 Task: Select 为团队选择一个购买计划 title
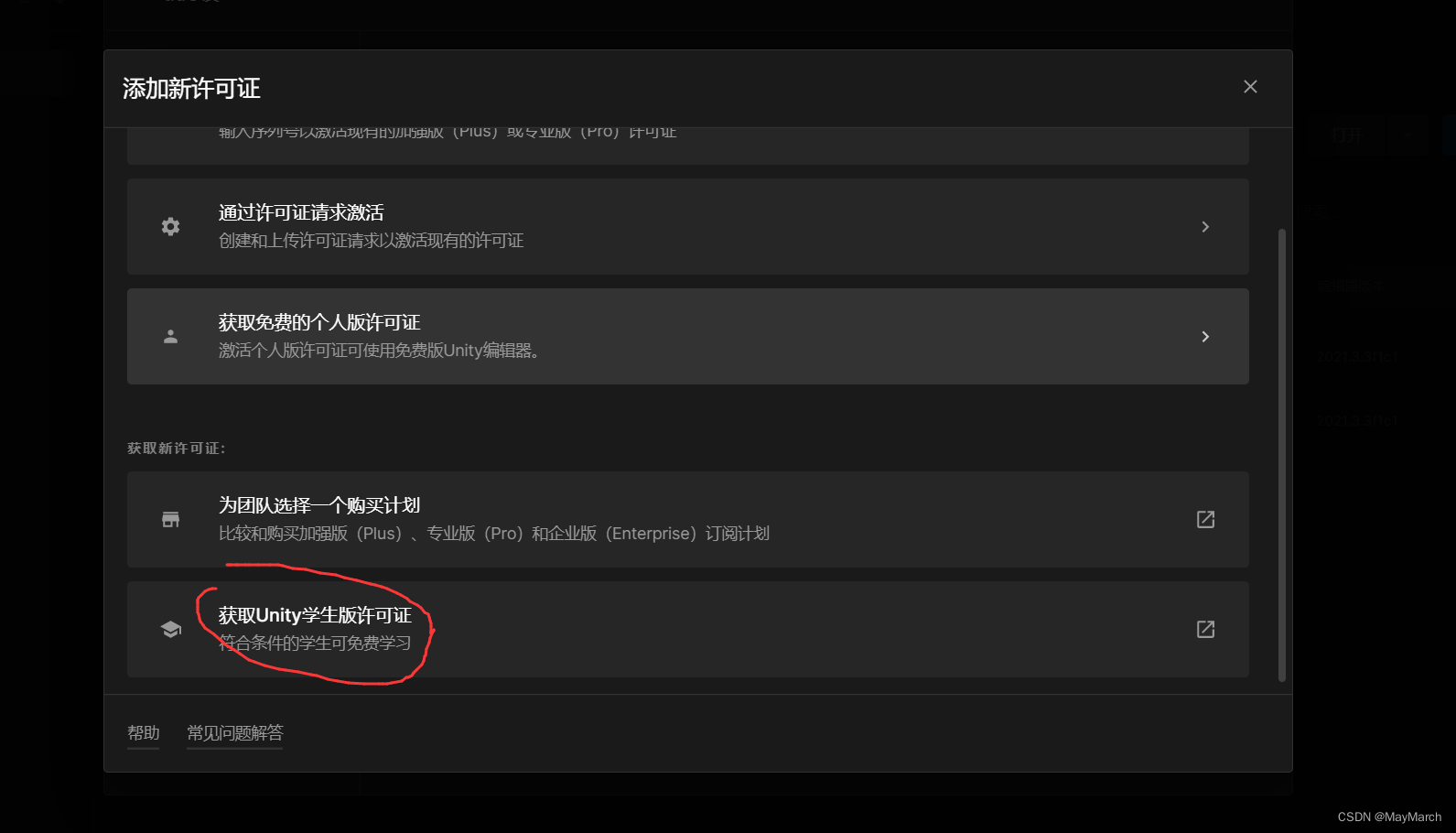click(319, 505)
